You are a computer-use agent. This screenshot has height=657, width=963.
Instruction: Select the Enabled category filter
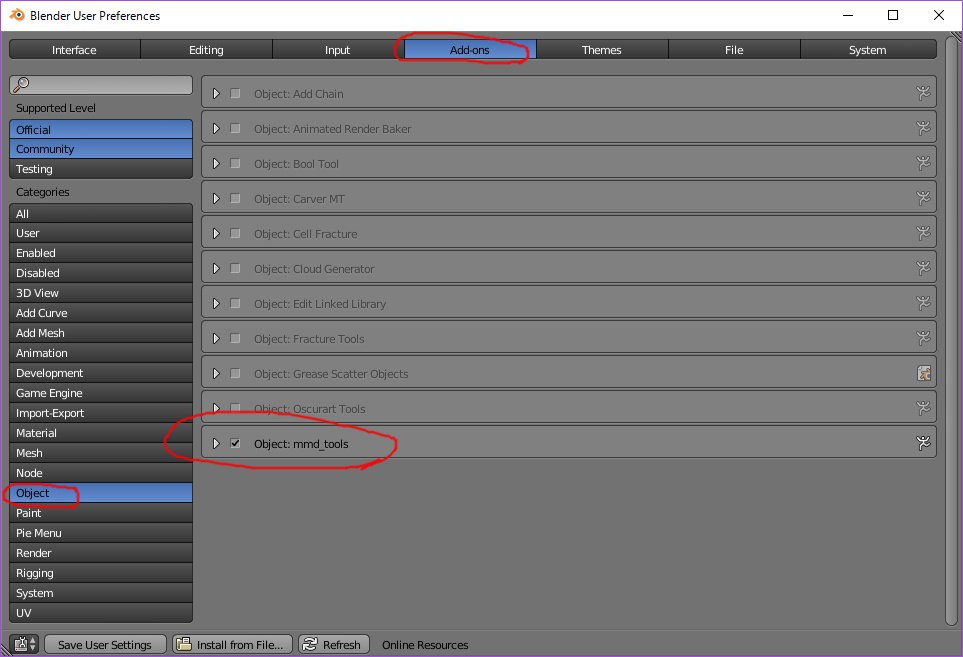[x=101, y=253]
